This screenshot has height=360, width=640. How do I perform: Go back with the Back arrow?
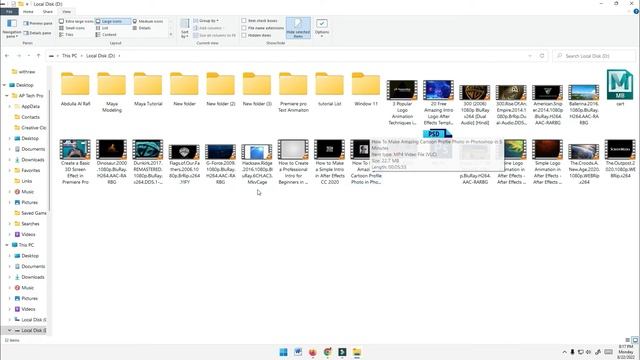click(x=7, y=56)
